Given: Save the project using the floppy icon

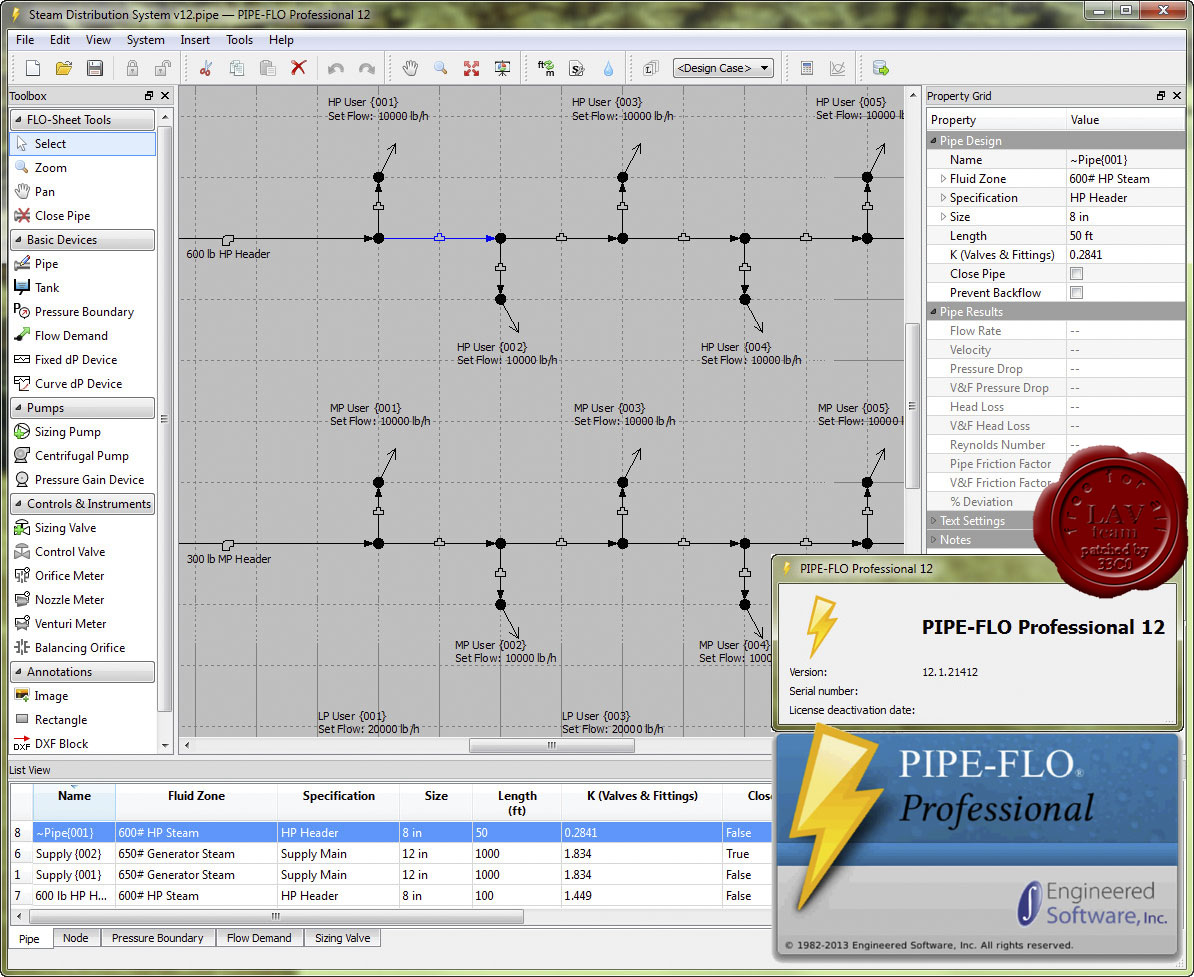Looking at the screenshot, I should (94, 69).
